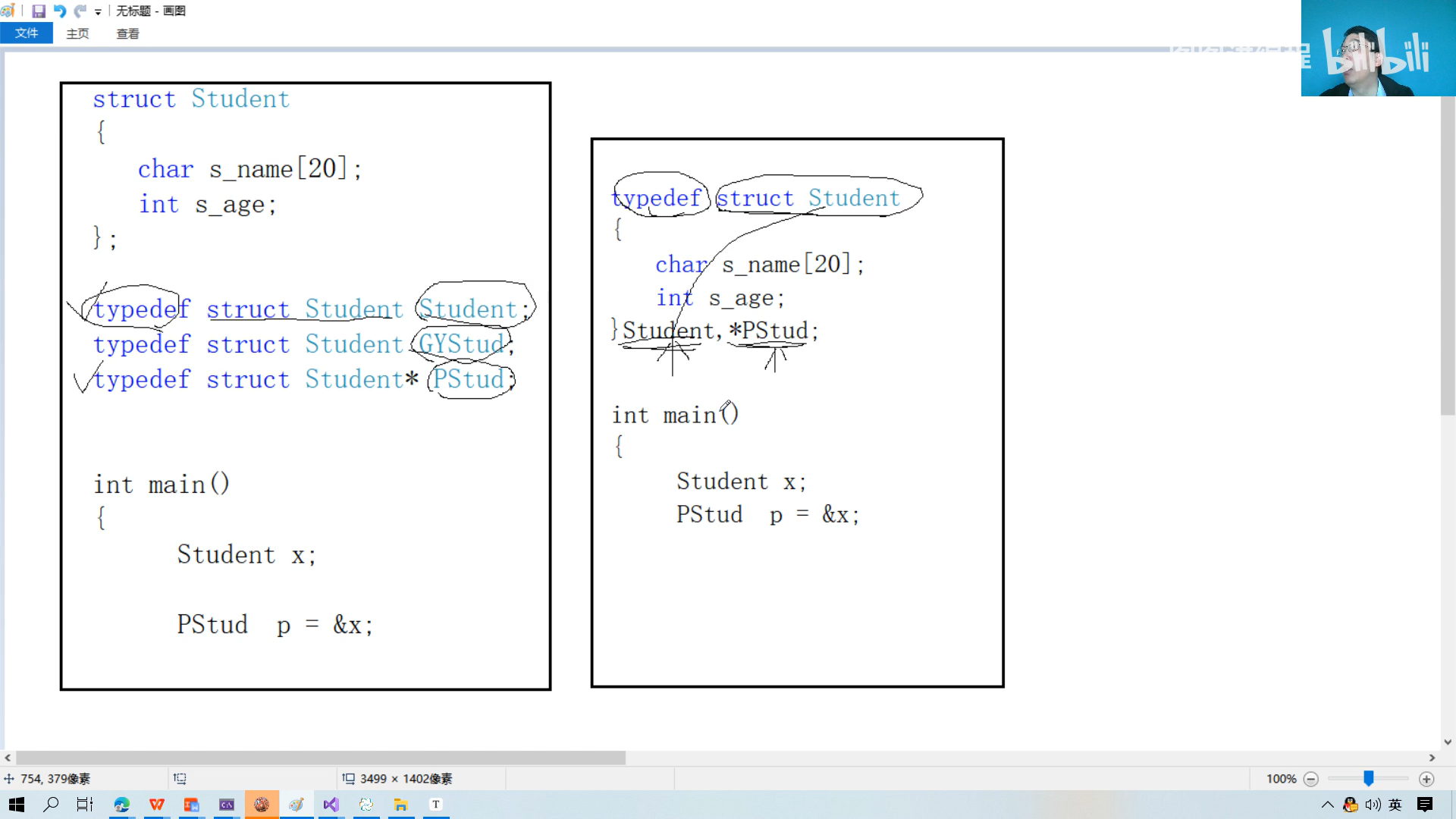Click the Undo arrow icon

click(x=60, y=11)
